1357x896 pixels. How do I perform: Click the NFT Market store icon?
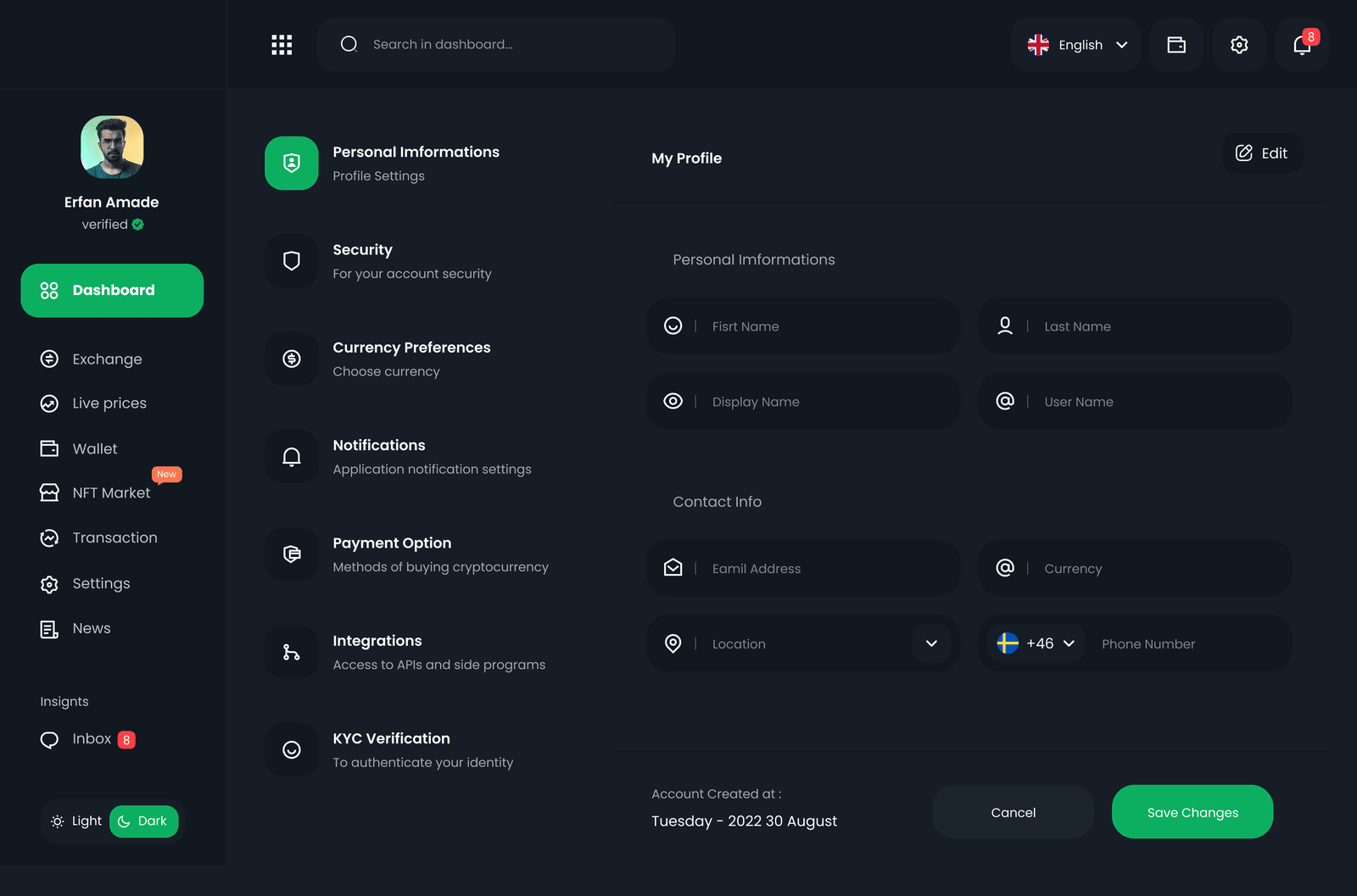tap(49, 493)
